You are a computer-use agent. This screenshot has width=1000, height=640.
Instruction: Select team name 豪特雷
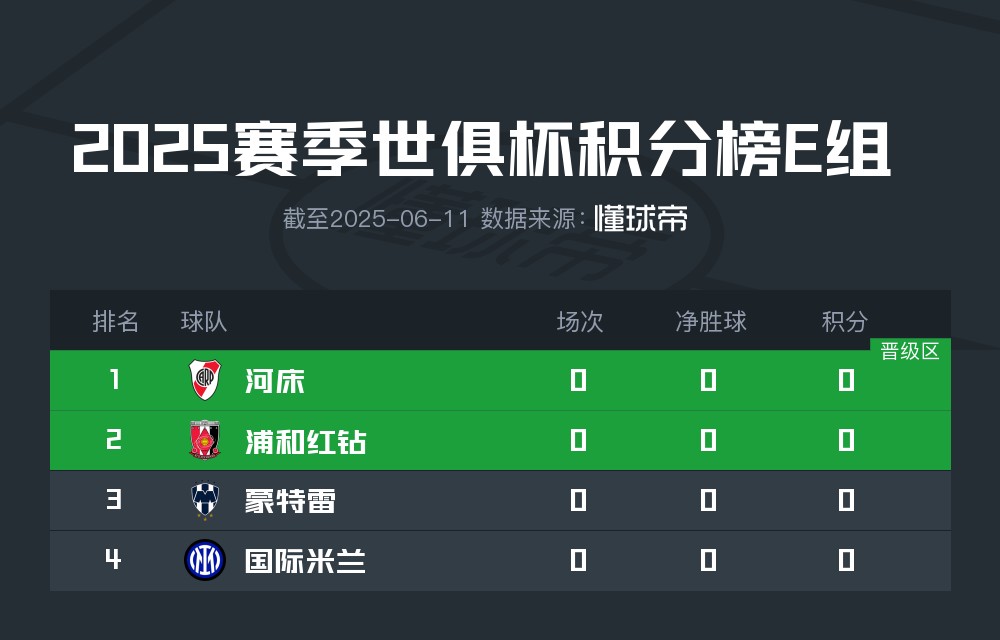pos(290,501)
